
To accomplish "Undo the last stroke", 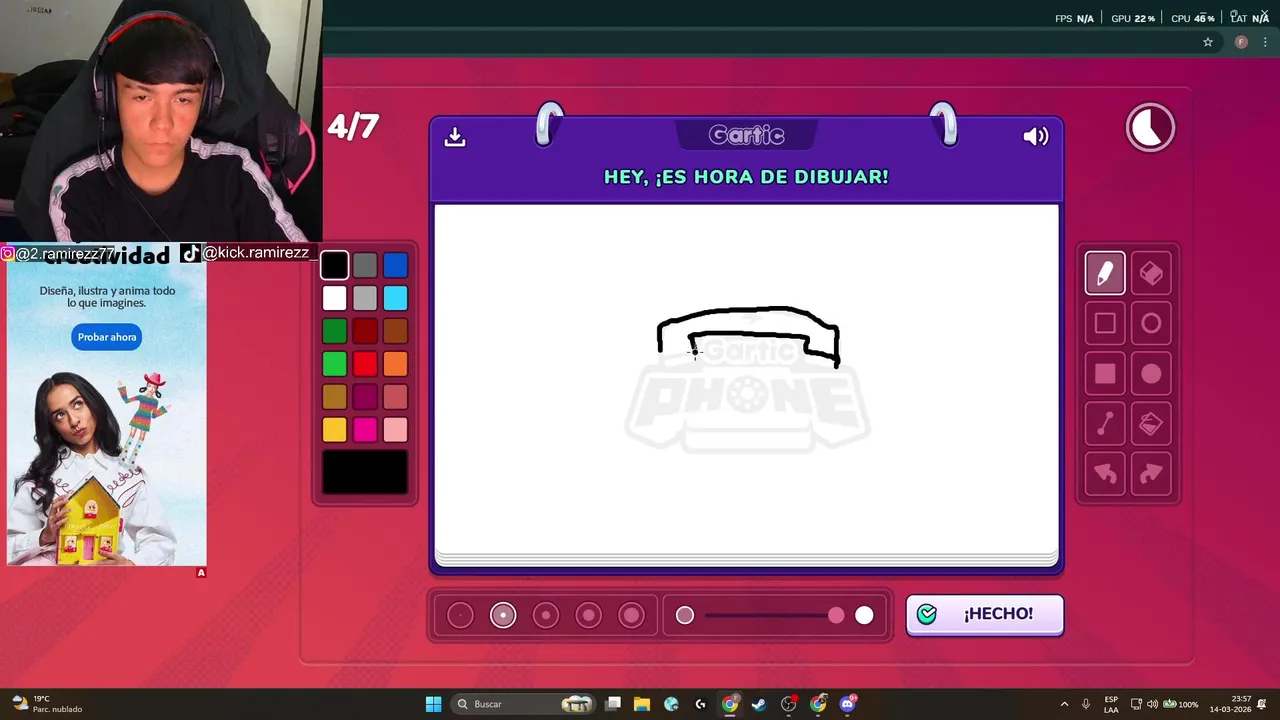I will (x=1105, y=474).
